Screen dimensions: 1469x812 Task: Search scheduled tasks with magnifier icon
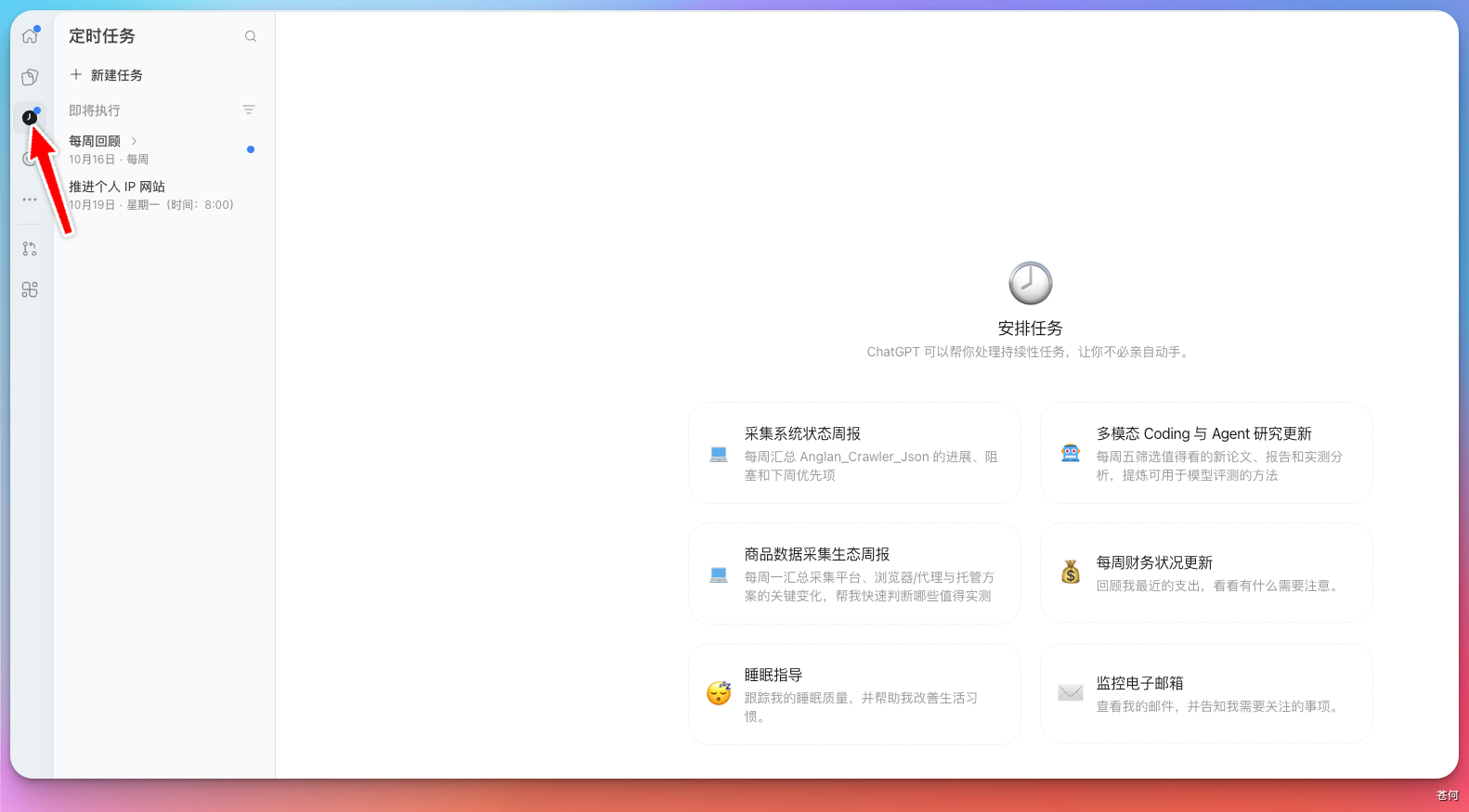click(x=251, y=36)
